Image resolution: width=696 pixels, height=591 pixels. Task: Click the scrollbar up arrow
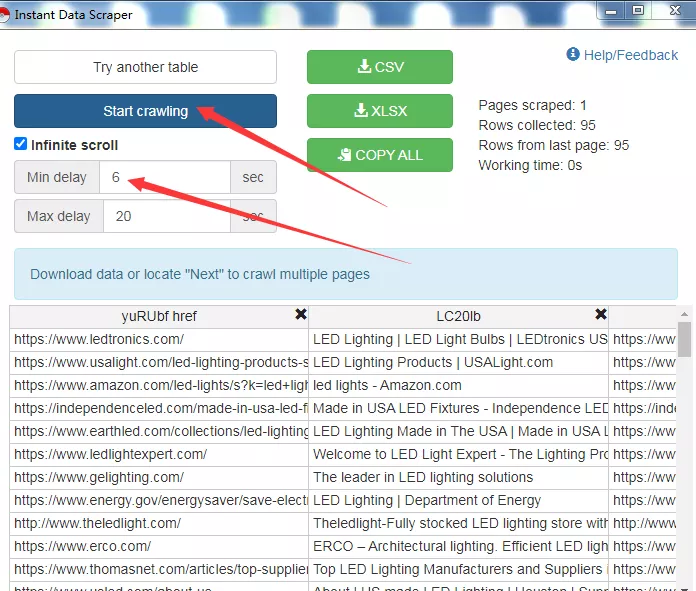point(684,314)
